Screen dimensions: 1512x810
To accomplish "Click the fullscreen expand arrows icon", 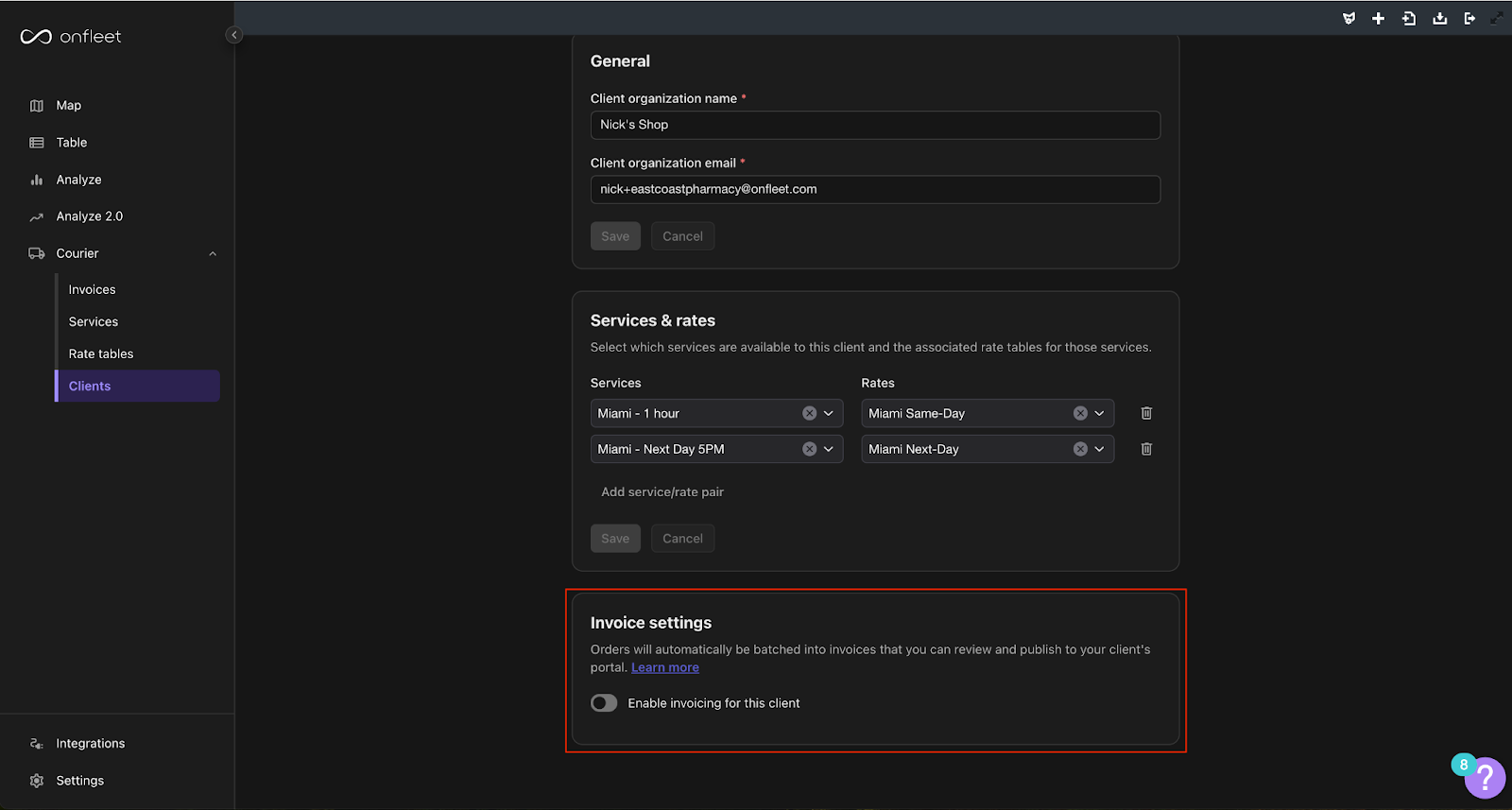I will 1497,18.
